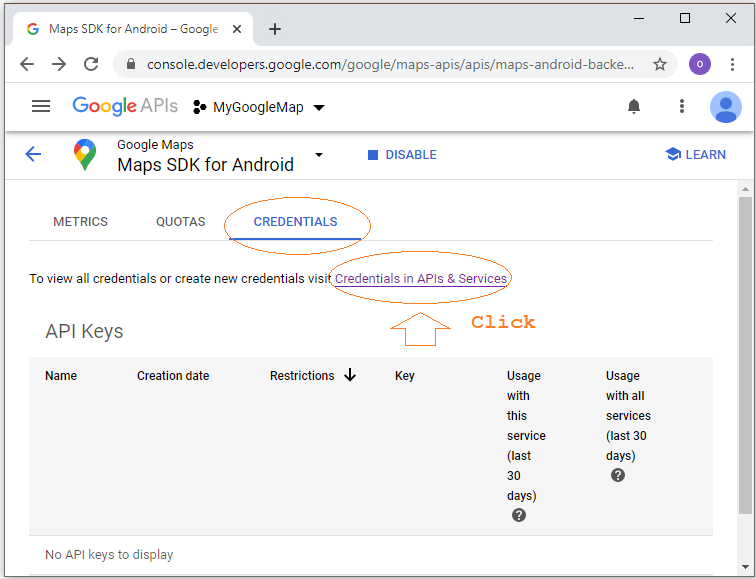Viewport: 756px width, 579px height.
Task: Go back with the blue arrow
Action: (x=33, y=154)
